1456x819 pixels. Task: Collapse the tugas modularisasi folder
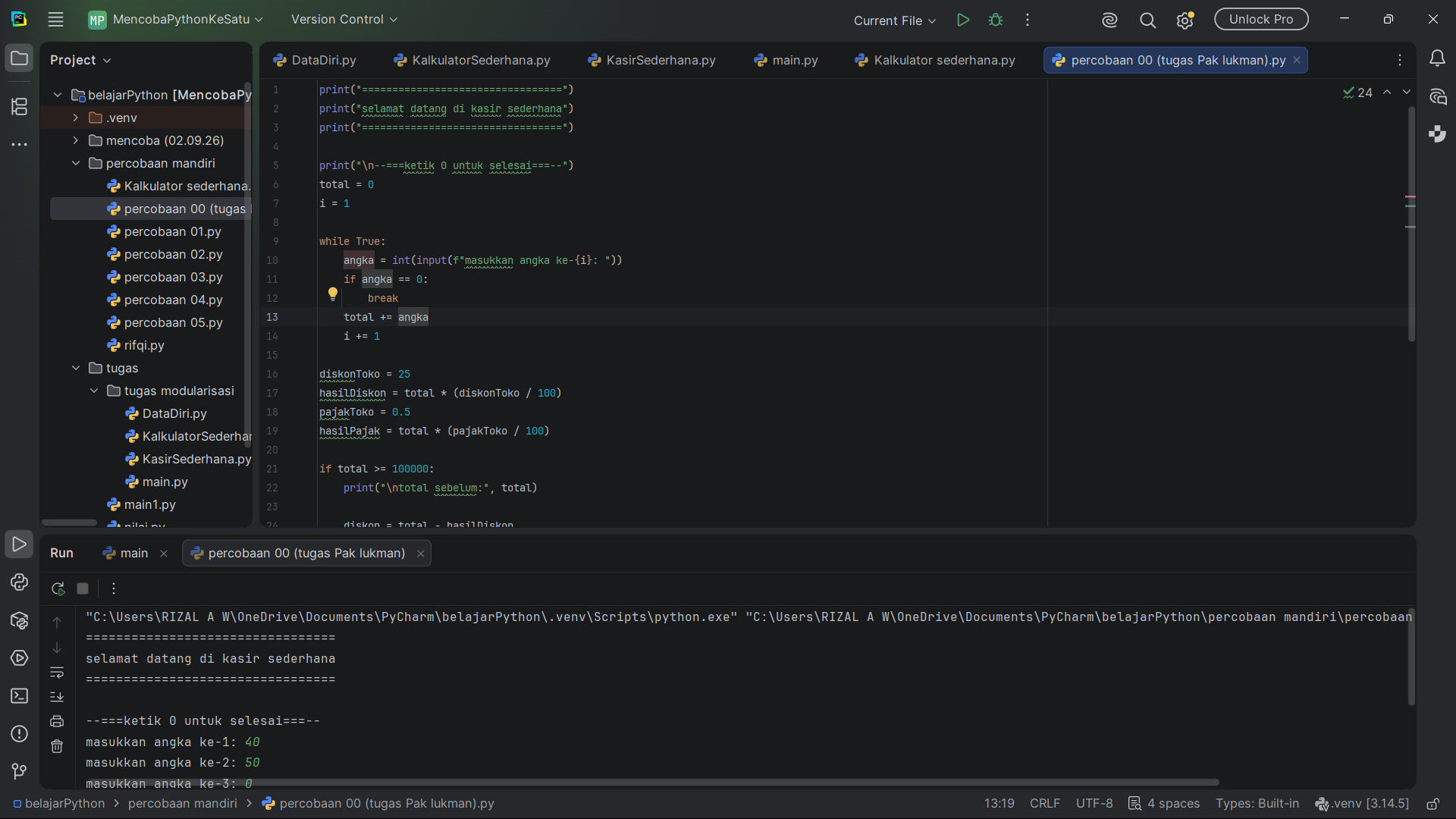pos(94,391)
